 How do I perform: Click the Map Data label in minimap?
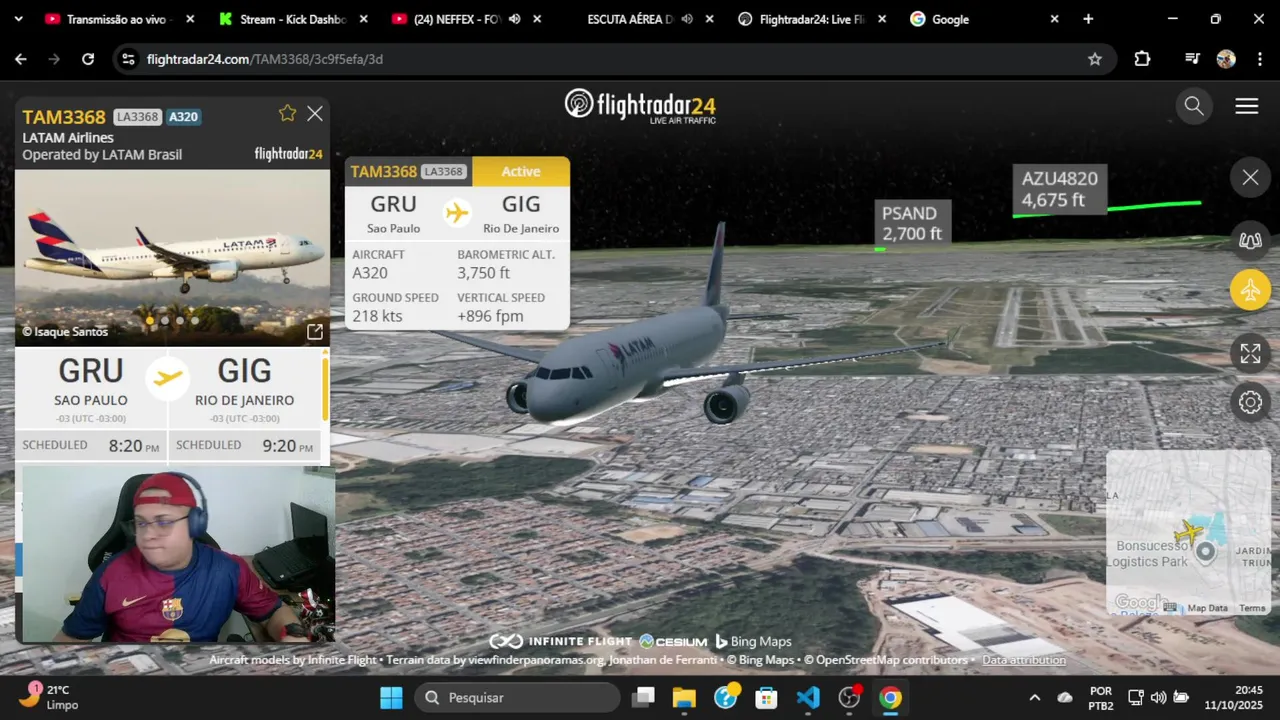tap(1207, 608)
